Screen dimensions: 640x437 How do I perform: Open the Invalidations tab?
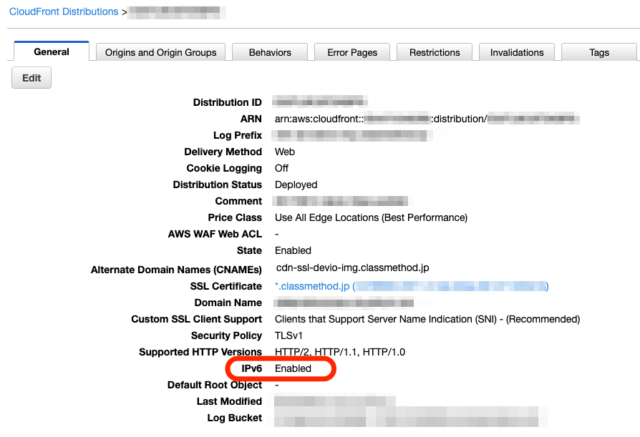[515, 53]
